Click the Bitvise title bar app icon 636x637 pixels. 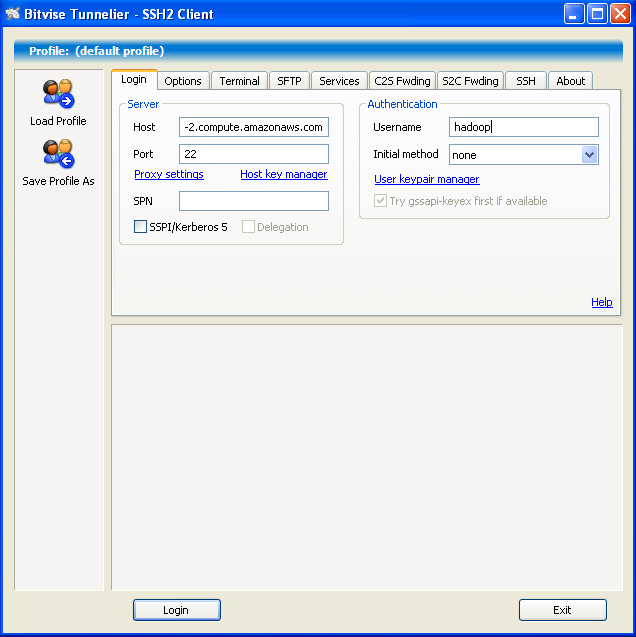(12, 14)
